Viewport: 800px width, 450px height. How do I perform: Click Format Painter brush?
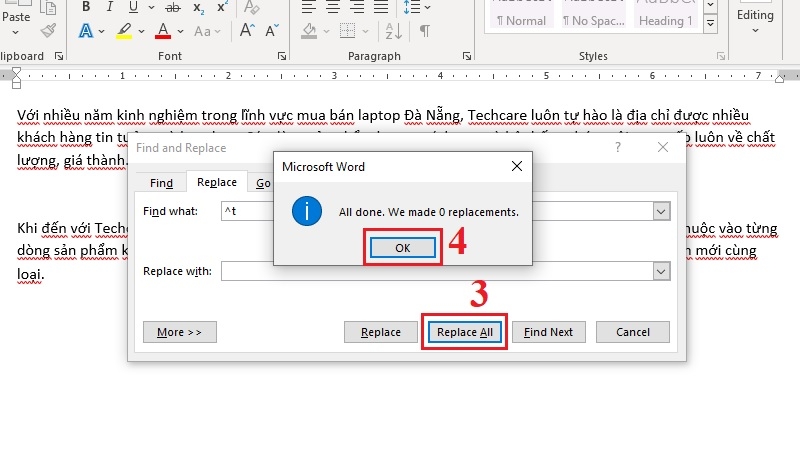click(48, 31)
